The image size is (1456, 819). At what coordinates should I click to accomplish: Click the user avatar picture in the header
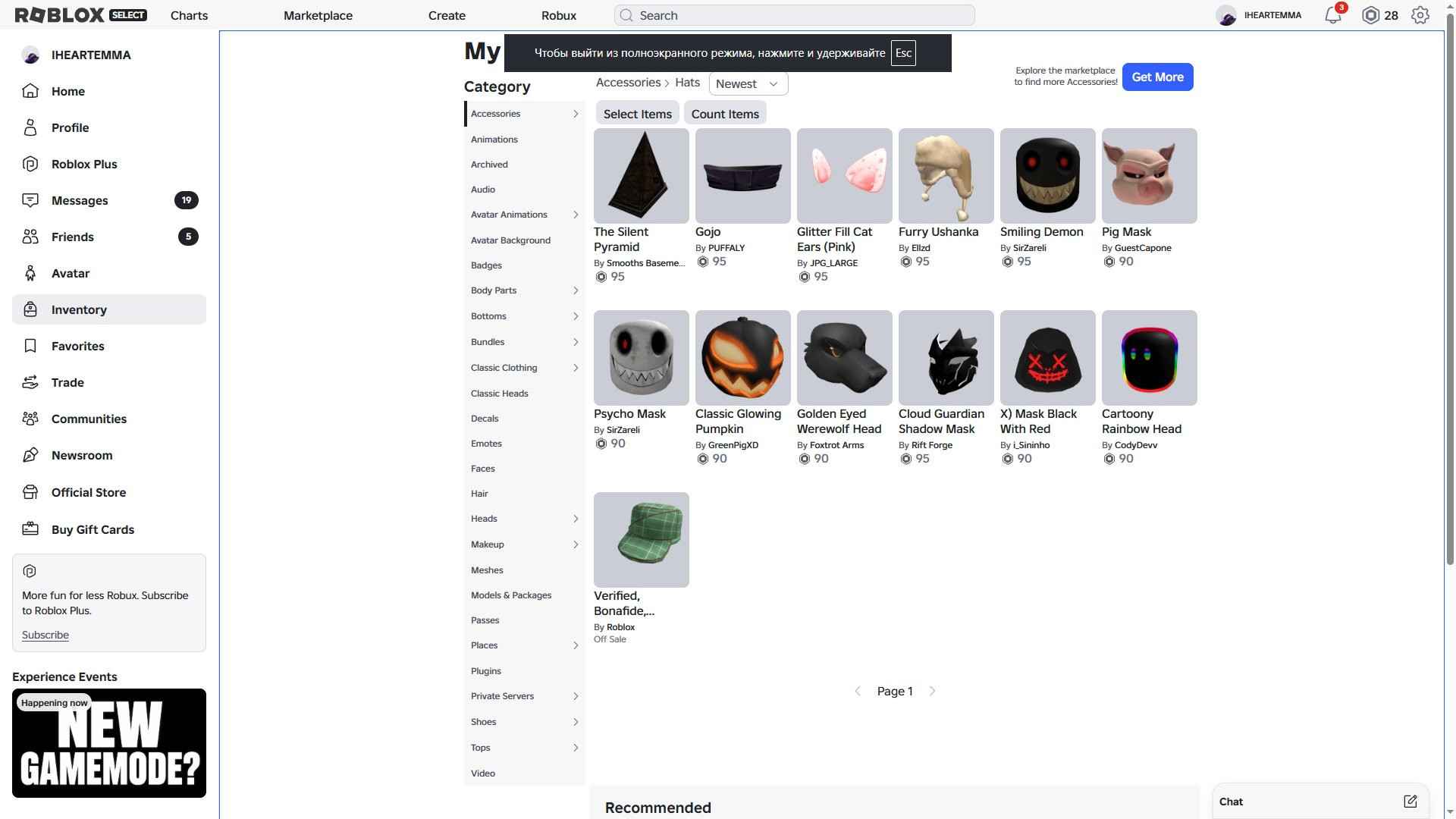tap(1226, 15)
